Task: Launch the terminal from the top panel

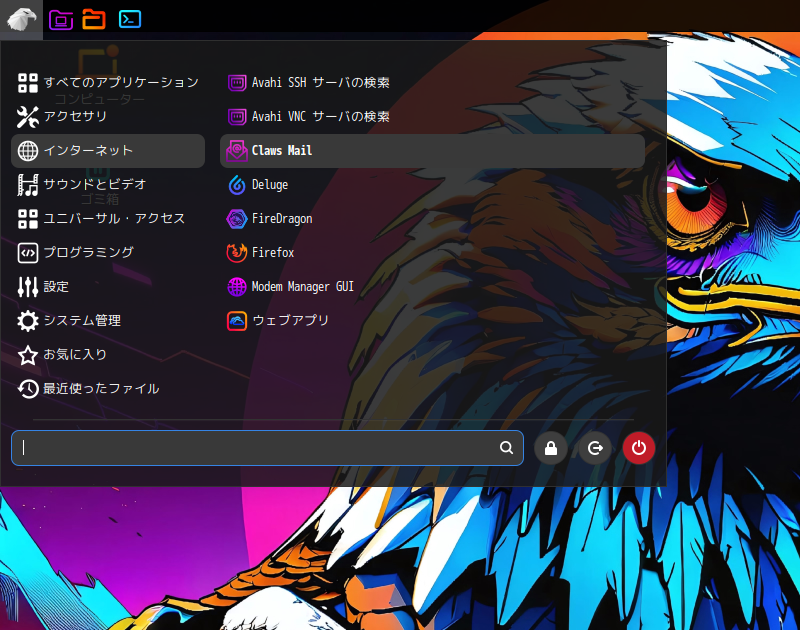Action: click(x=130, y=19)
